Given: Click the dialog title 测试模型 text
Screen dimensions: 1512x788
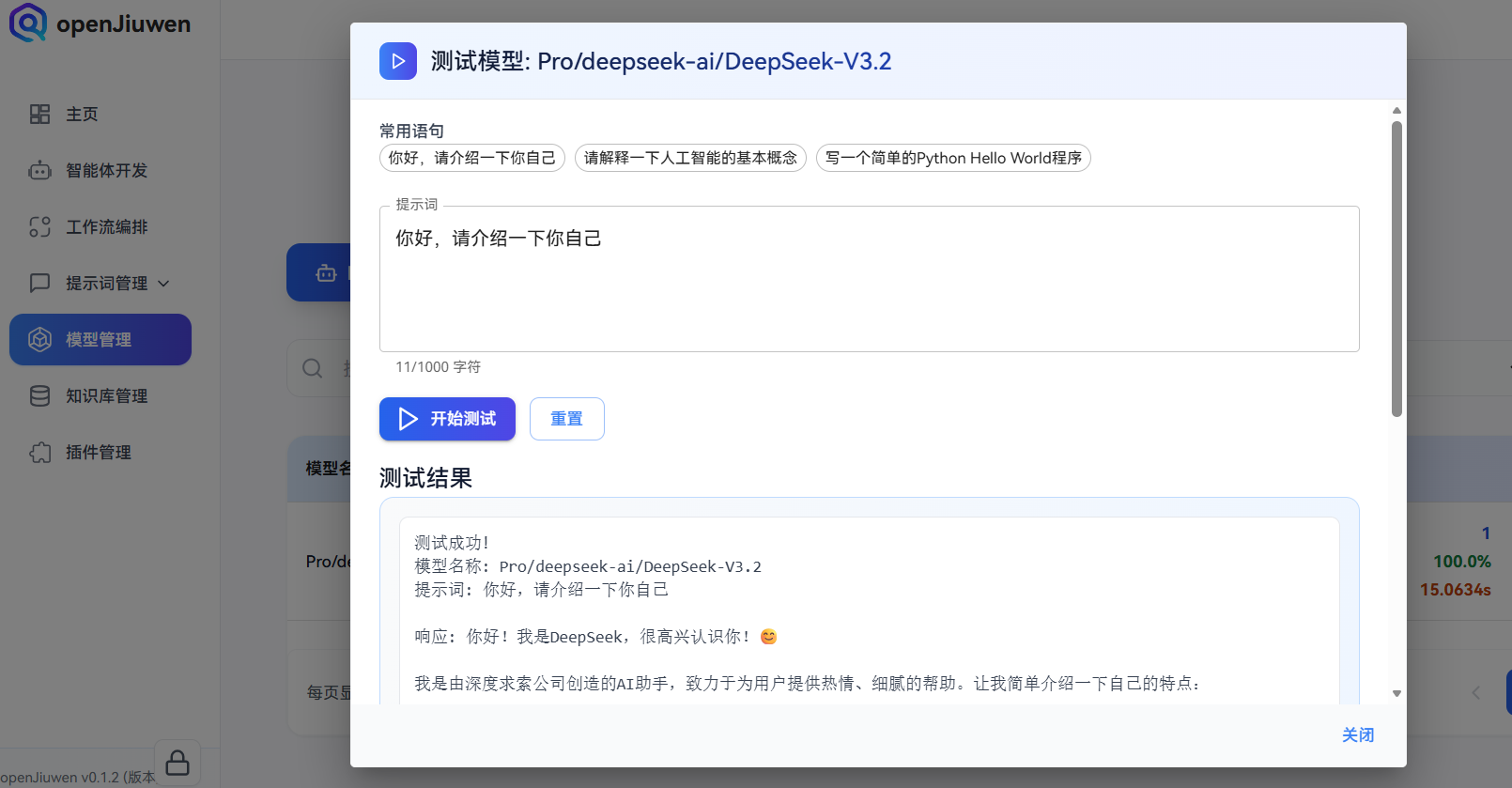Looking at the screenshot, I should coord(661,61).
